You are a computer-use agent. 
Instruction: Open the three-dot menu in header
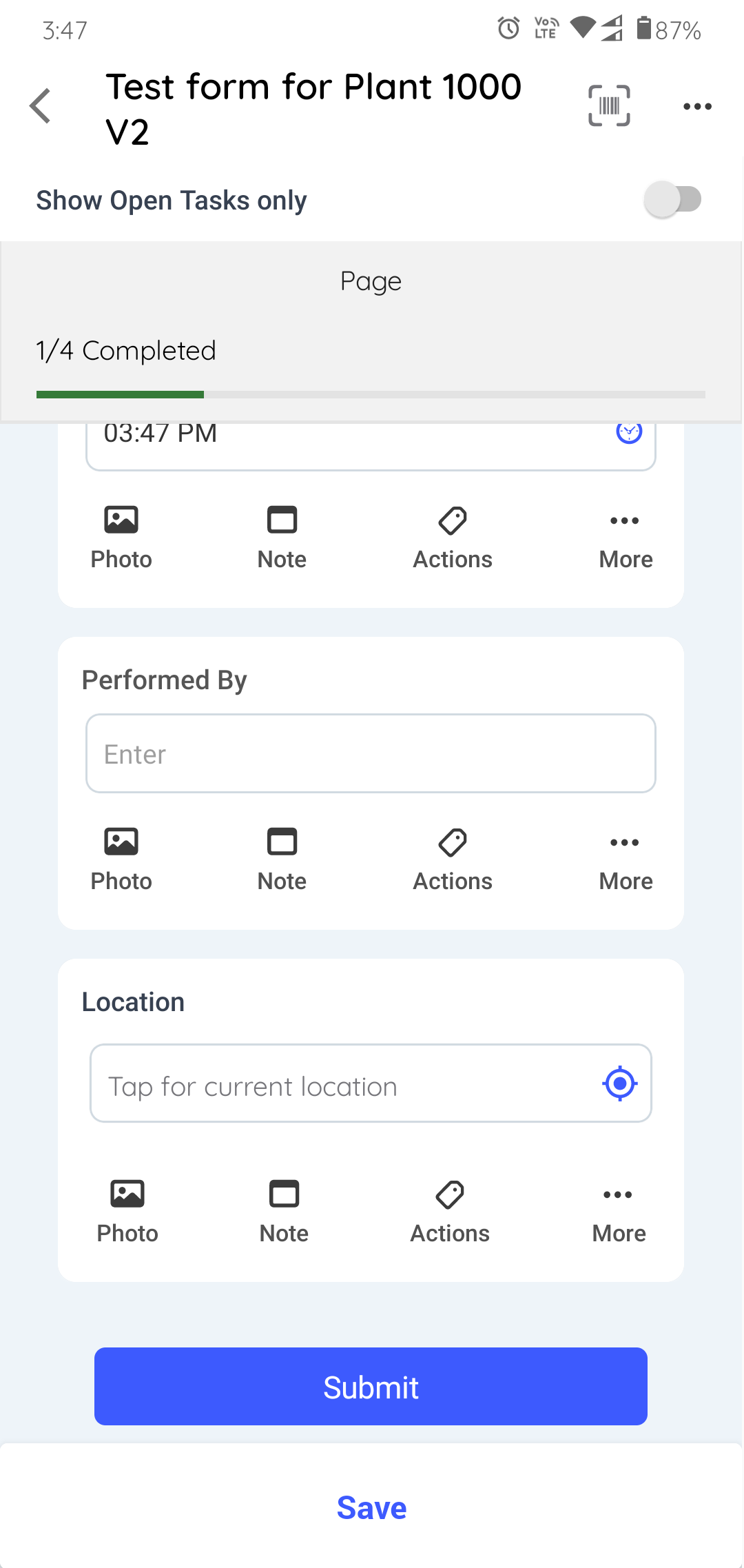(696, 106)
